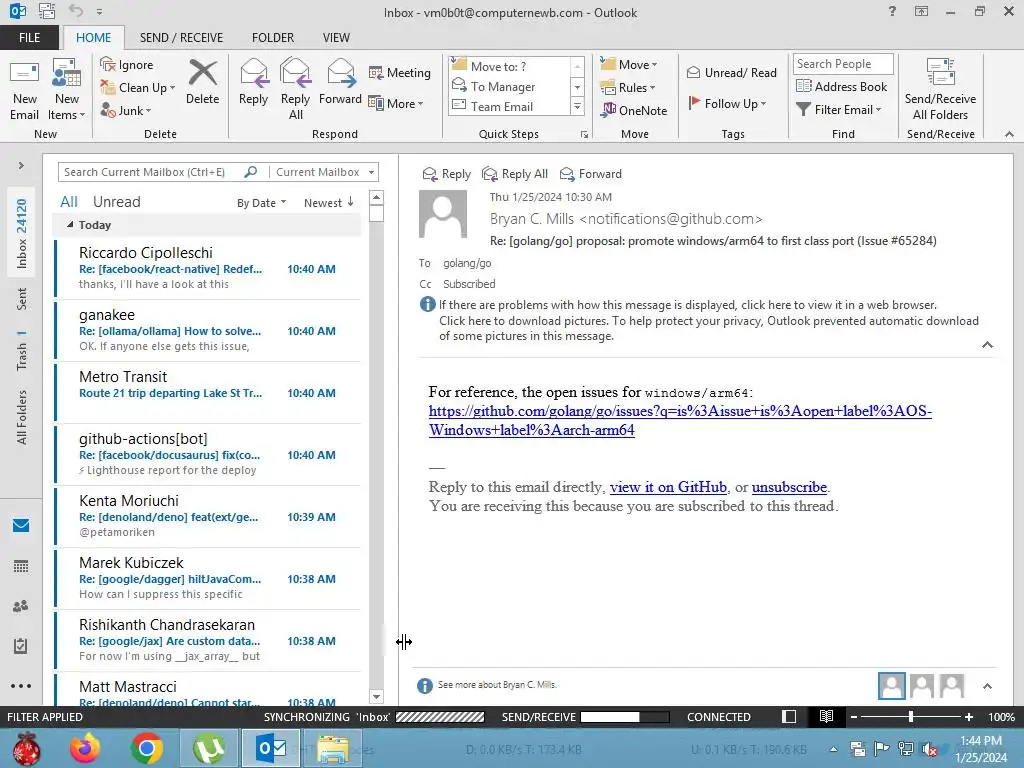
Task: Show more navigation options ellipsis
Action: coord(21,686)
